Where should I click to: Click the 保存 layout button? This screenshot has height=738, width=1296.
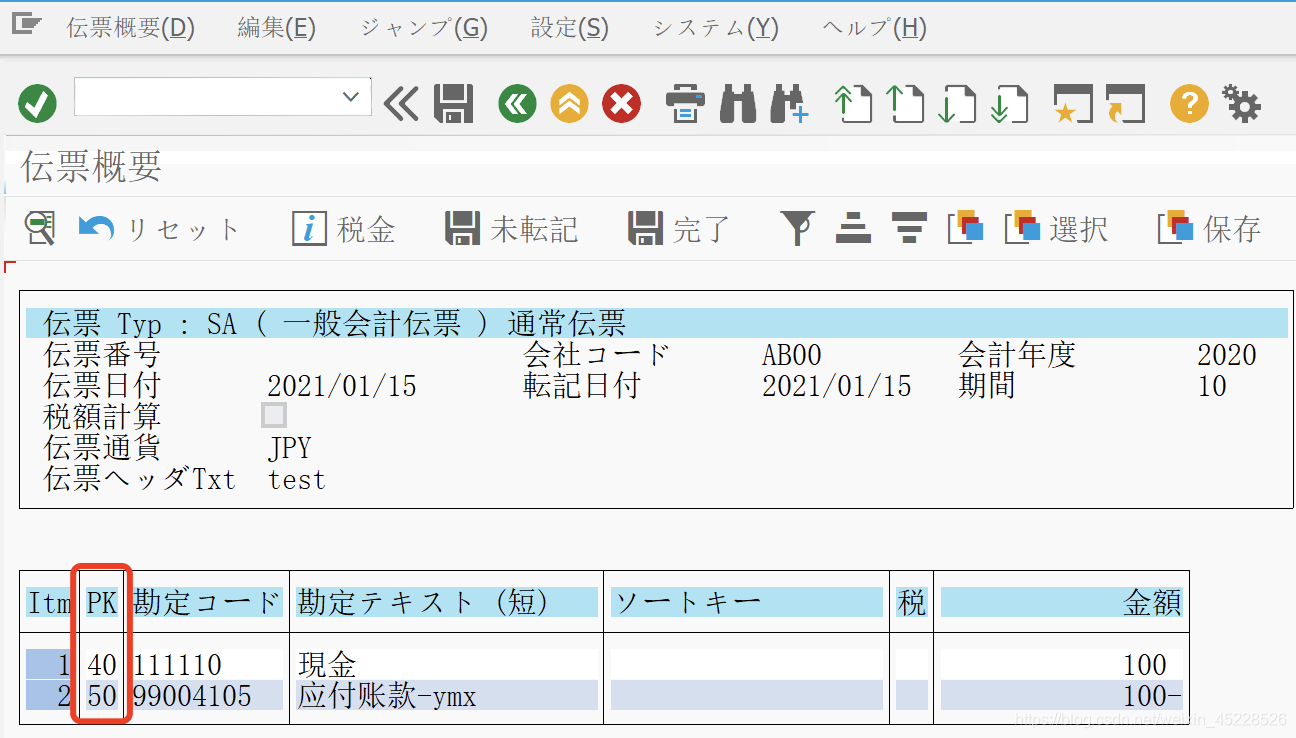(x=1209, y=229)
